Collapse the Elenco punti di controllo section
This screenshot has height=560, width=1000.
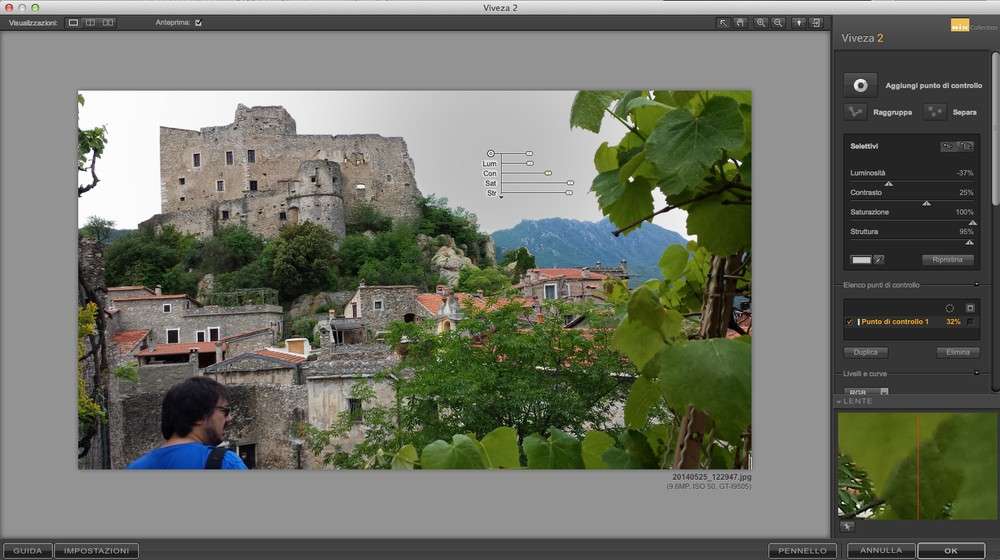coord(978,285)
